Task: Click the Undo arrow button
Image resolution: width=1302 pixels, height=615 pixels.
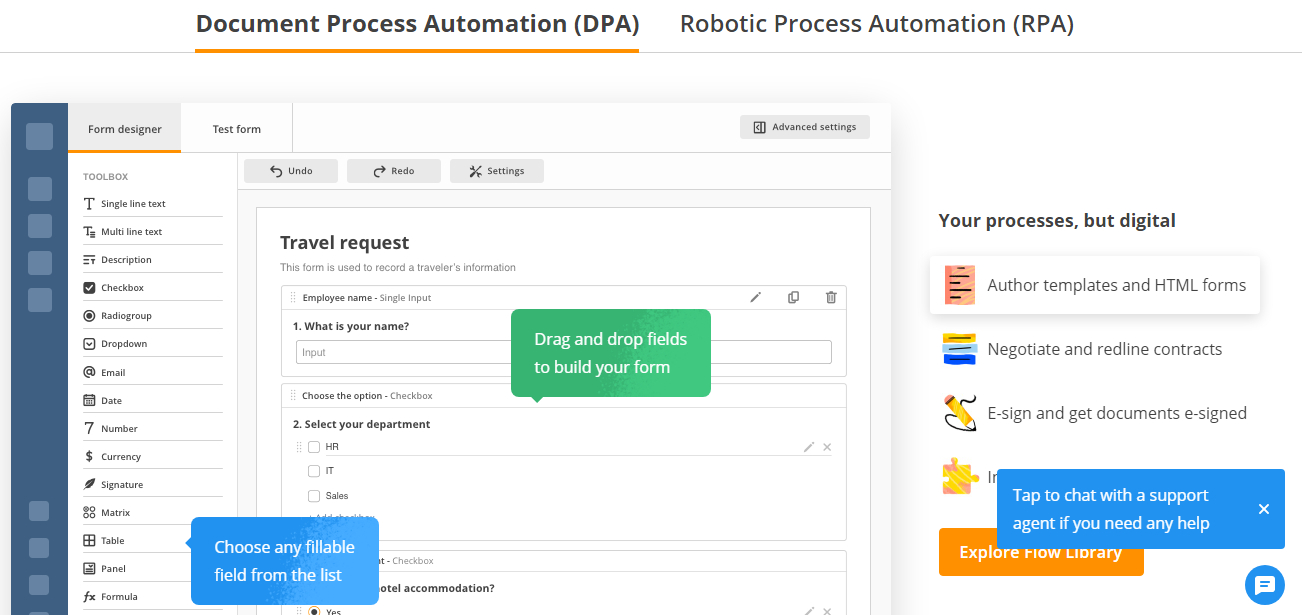Action: tap(291, 171)
